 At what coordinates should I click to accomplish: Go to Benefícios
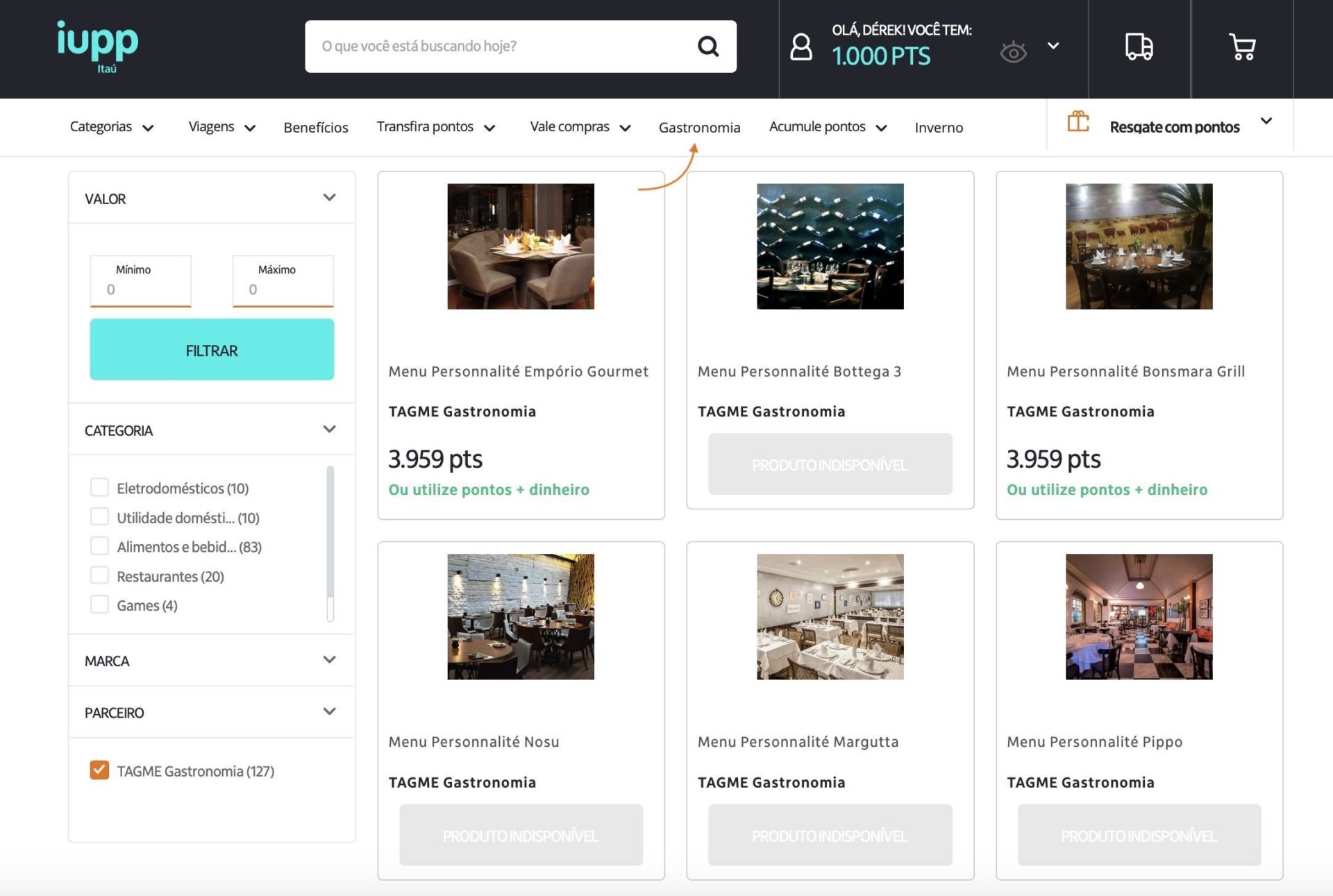click(316, 128)
